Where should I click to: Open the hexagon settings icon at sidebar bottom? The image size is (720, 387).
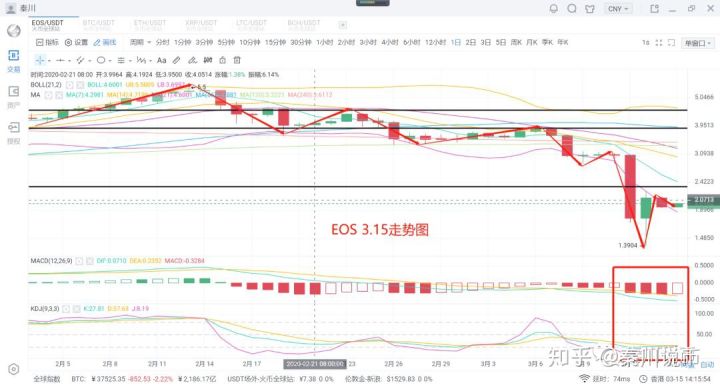[x=14, y=369]
